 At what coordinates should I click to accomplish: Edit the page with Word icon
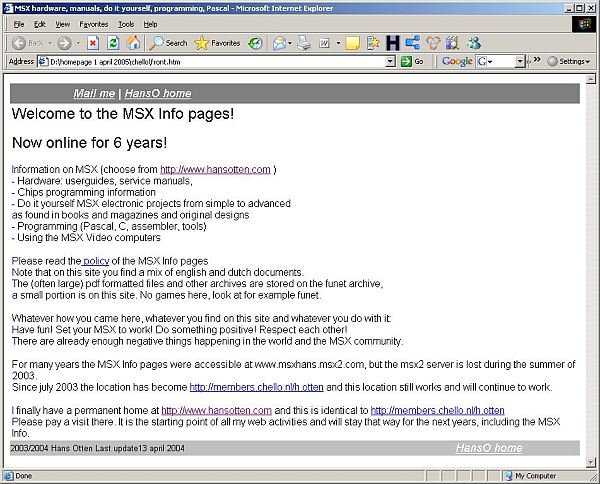324,43
